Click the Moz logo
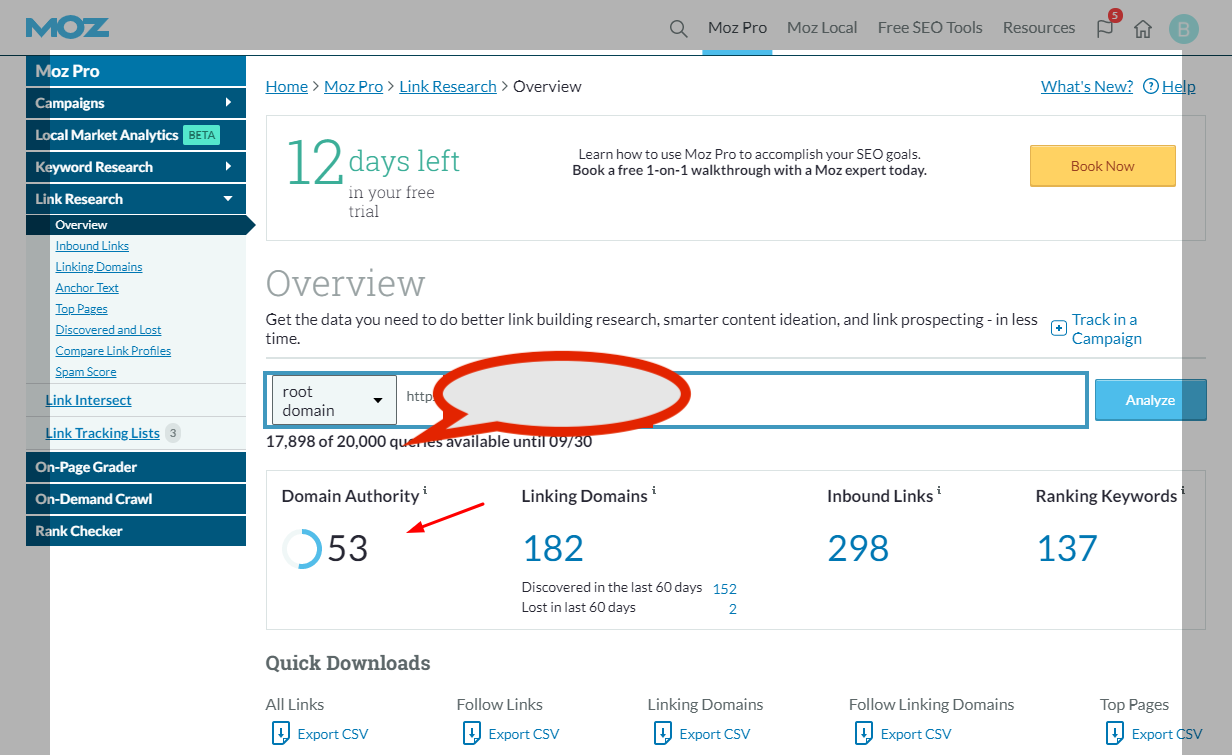Screen dimensions: 1232x755 pos(68,27)
